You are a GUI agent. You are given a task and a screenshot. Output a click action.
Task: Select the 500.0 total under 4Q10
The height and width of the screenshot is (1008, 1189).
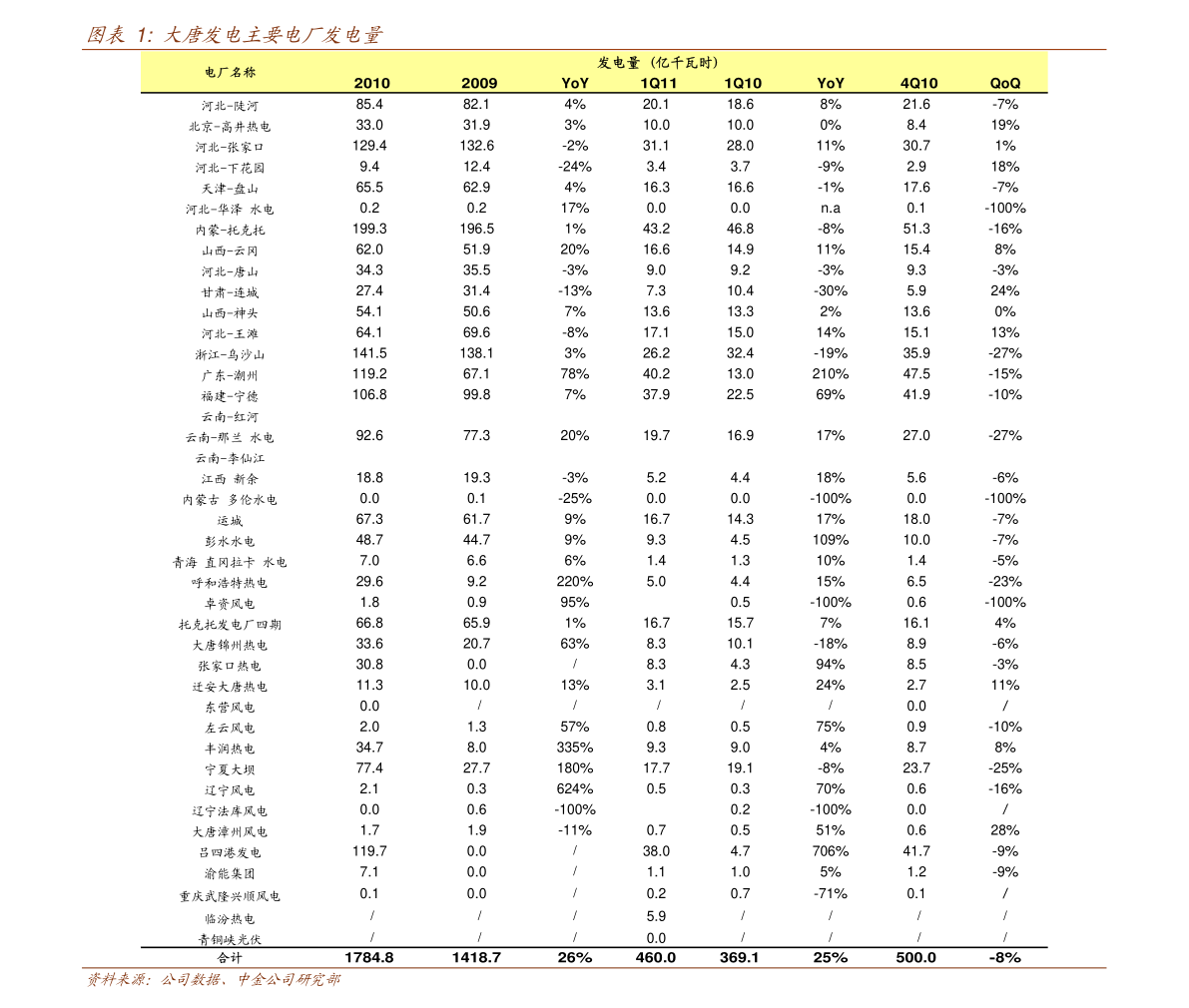[x=916, y=958]
